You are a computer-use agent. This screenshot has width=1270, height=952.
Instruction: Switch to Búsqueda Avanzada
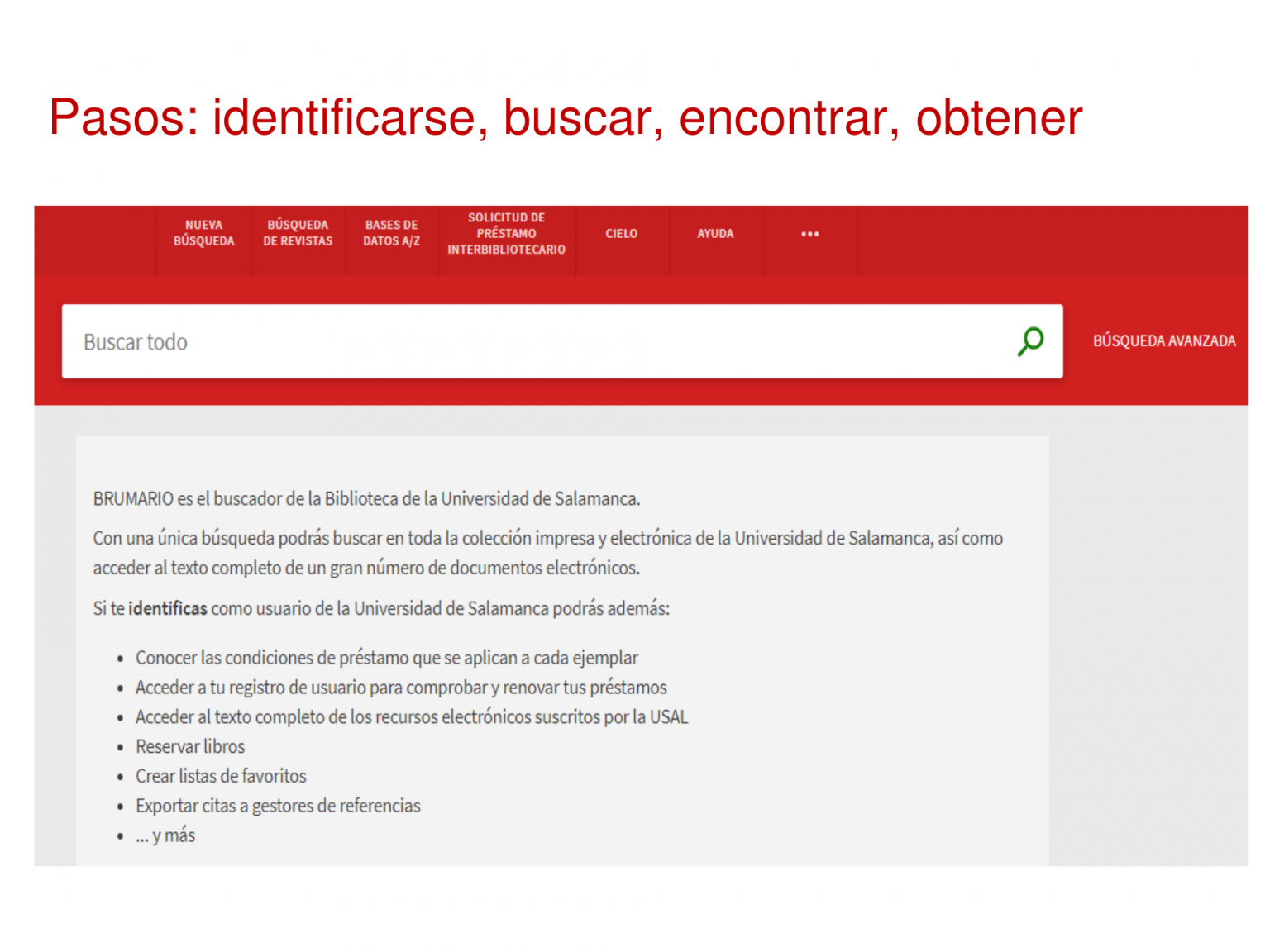1163,341
